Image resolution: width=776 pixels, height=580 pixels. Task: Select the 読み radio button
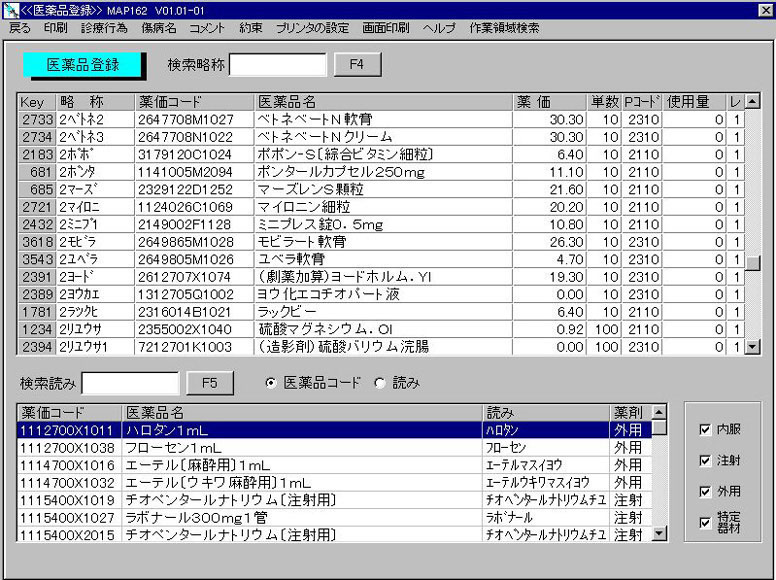pos(379,383)
